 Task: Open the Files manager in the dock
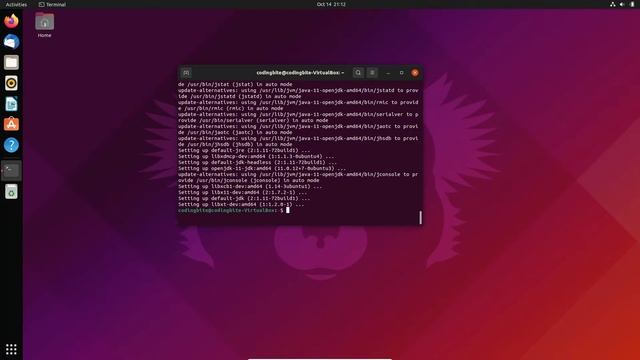pyautogui.click(x=11, y=62)
